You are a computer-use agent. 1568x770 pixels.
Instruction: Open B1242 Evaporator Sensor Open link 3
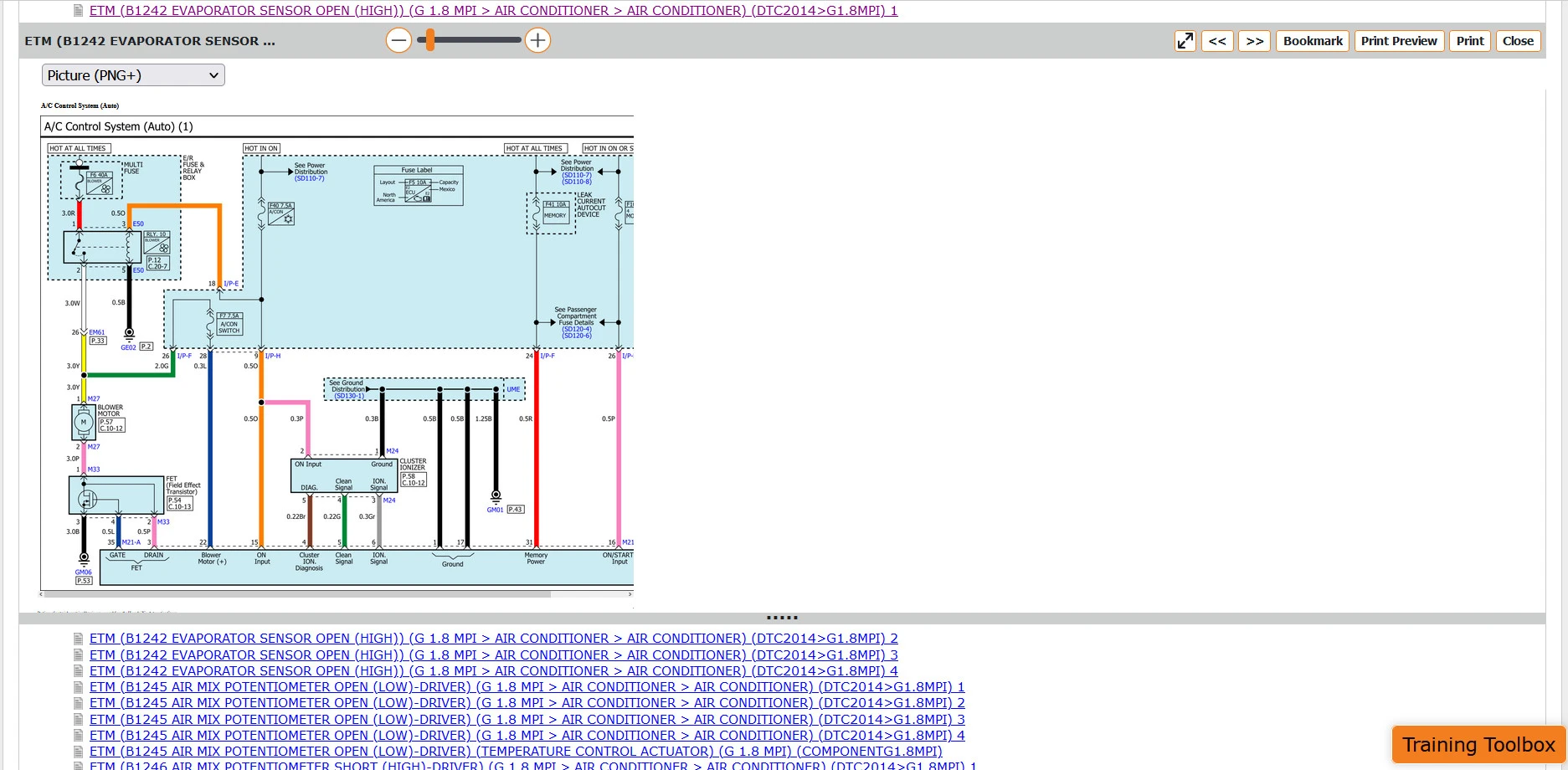(x=494, y=655)
